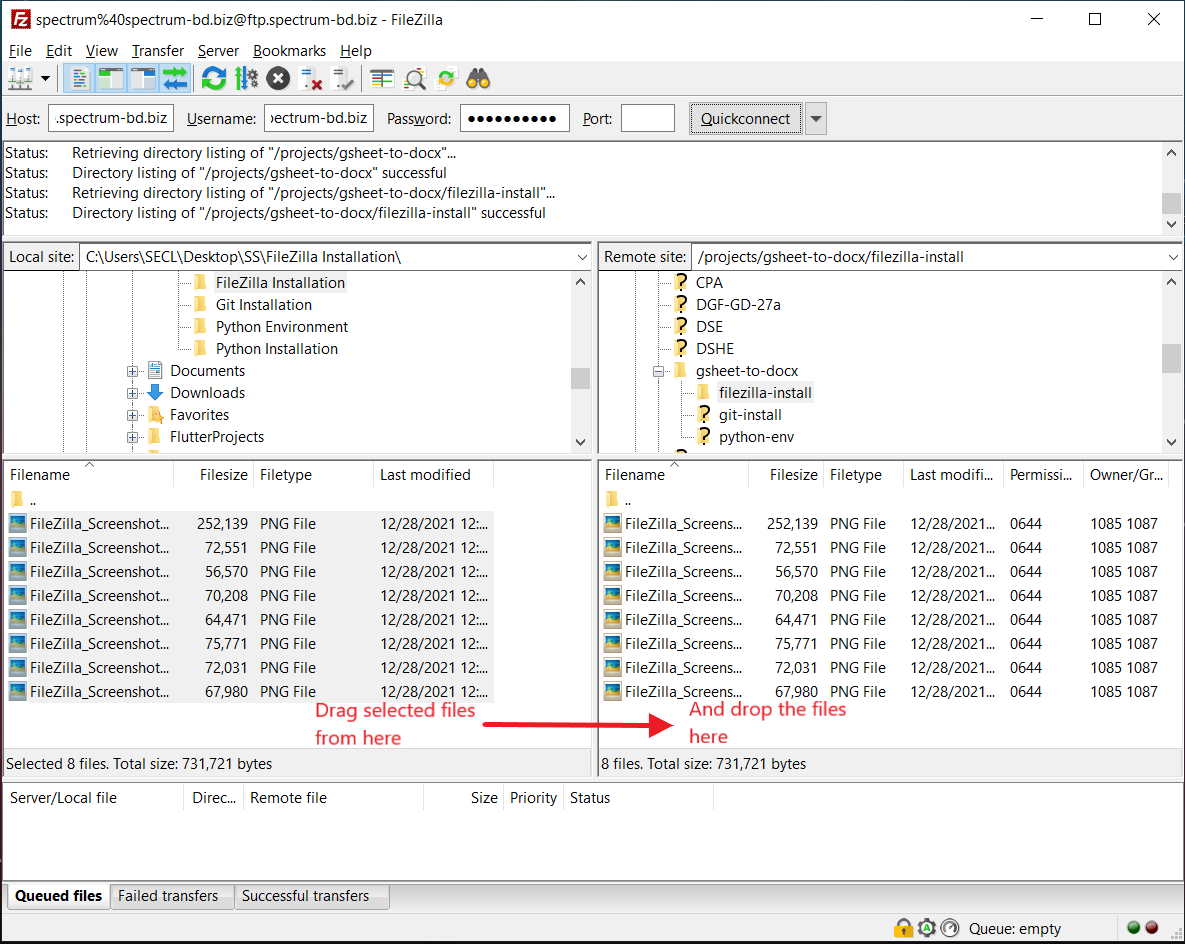Open the Transfer menu
This screenshot has width=1185, height=944.
158,51
